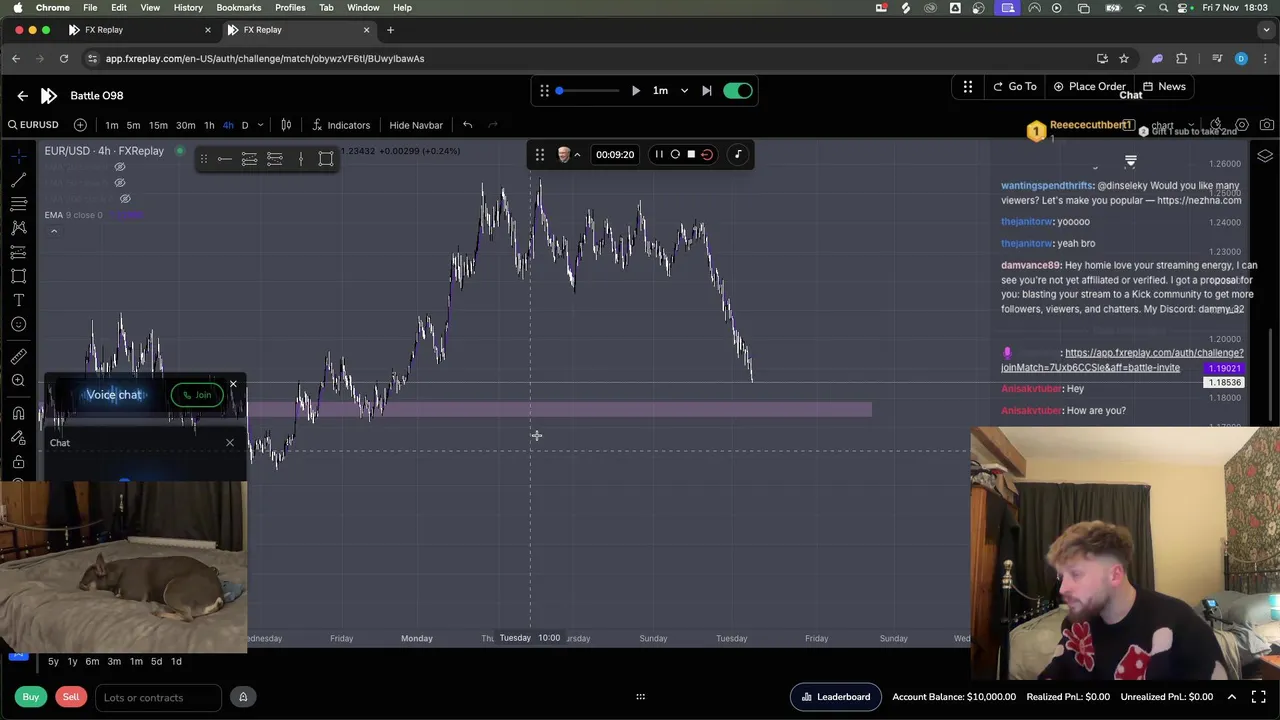Viewport: 1280px width, 720px height.
Task: Toggle recording audio music note
Action: click(x=738, y=155)
